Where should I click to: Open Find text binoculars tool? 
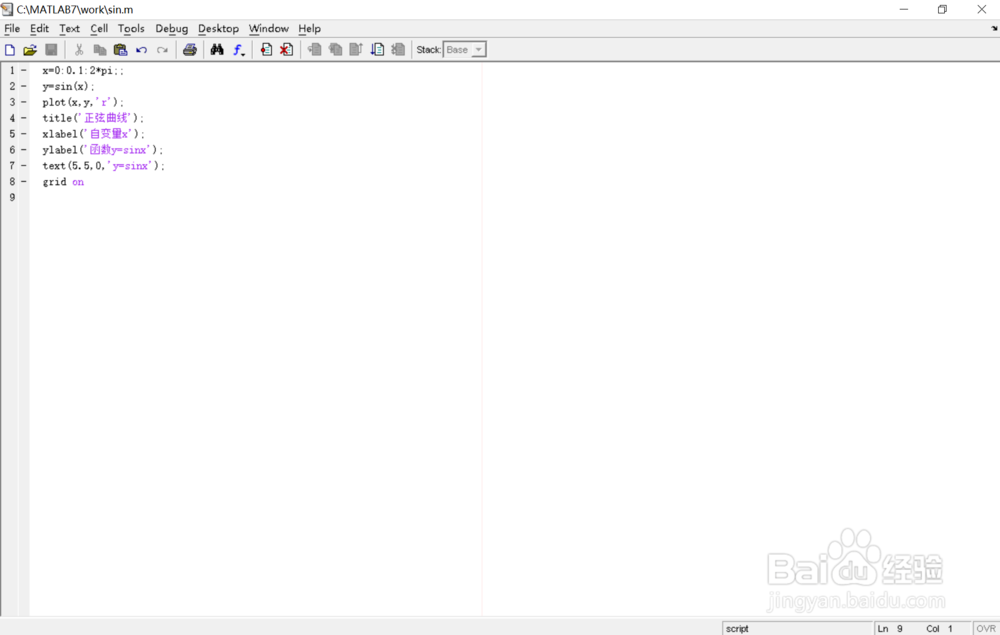[x=217, y=50]
